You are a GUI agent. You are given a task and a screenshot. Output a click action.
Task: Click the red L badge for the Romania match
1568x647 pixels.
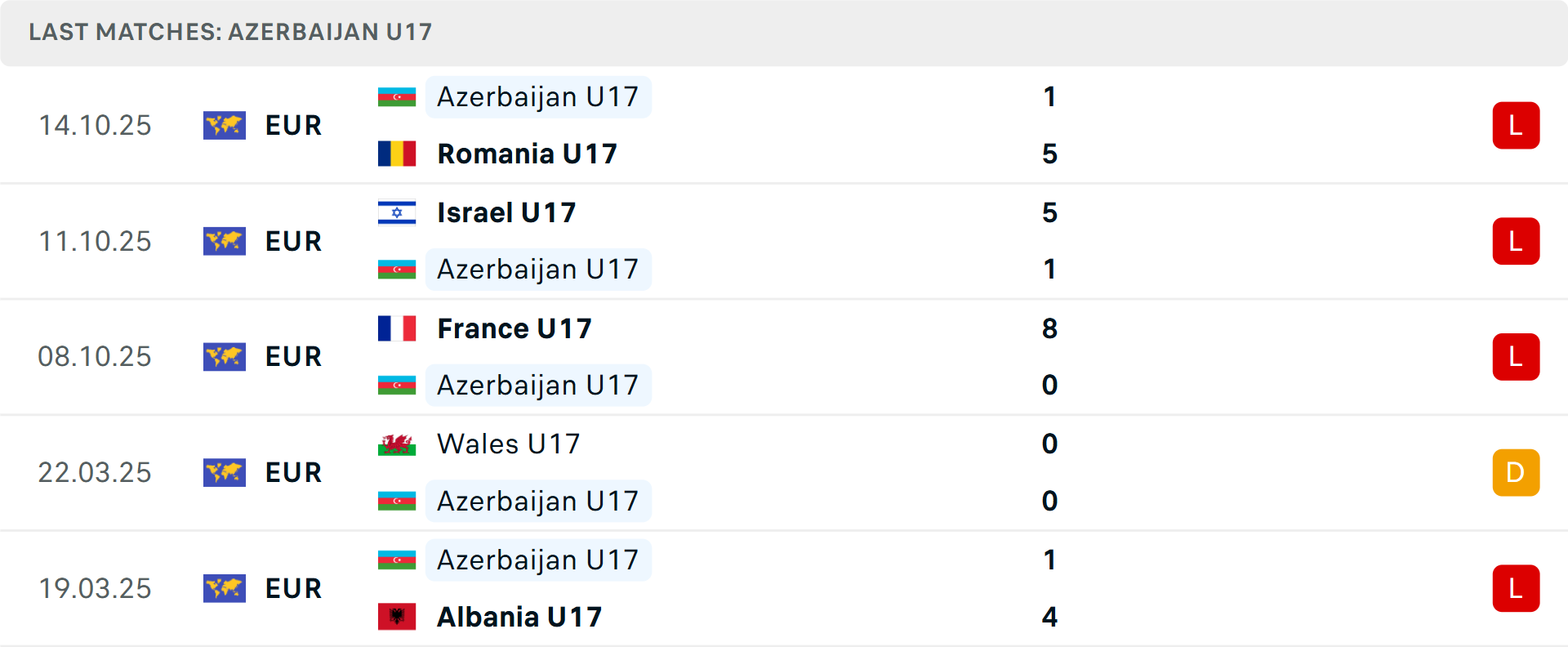click(1516, 125)
